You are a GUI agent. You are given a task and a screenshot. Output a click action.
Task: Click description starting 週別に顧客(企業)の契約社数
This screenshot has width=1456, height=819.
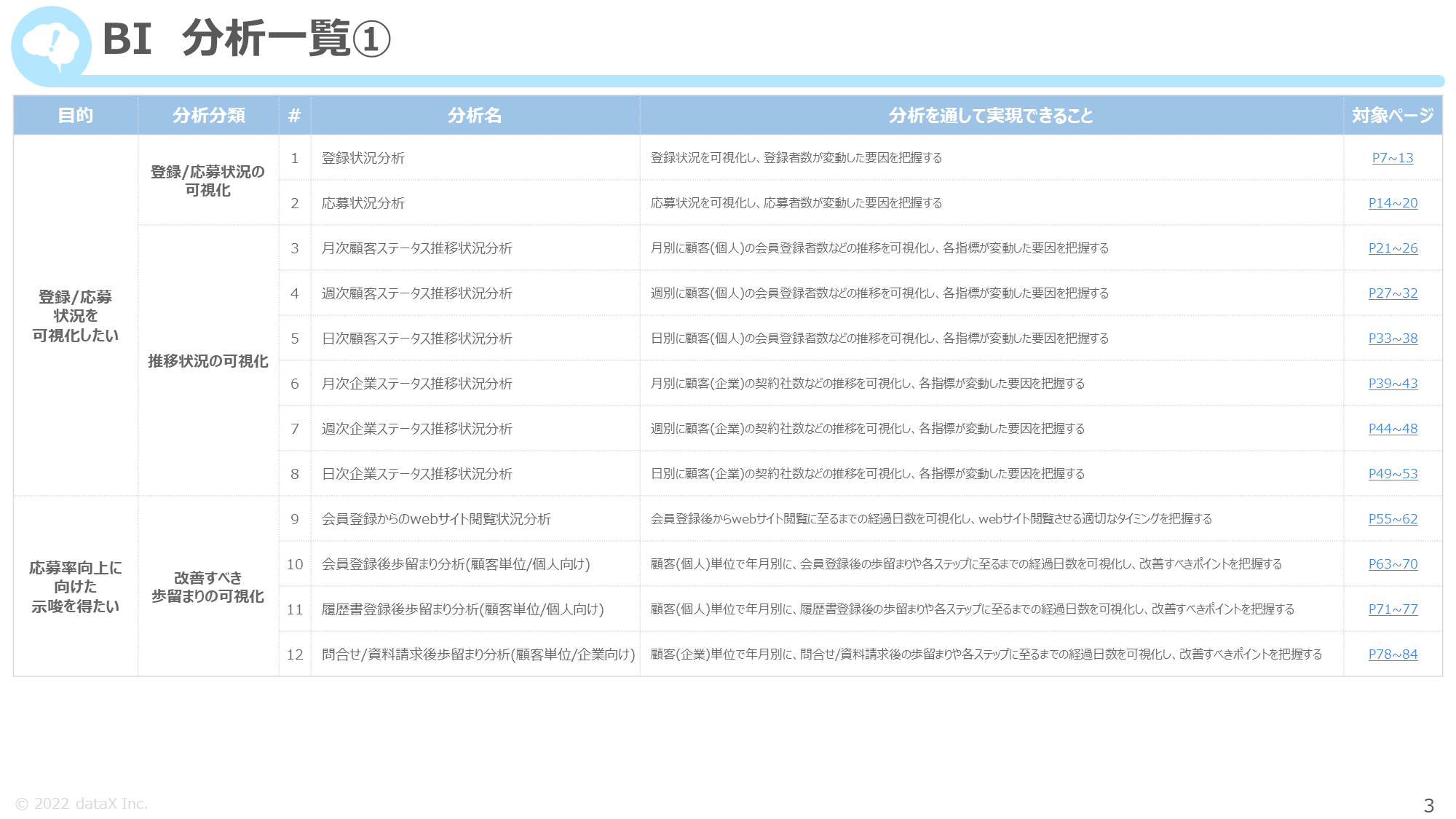click(x=868, y=429)
